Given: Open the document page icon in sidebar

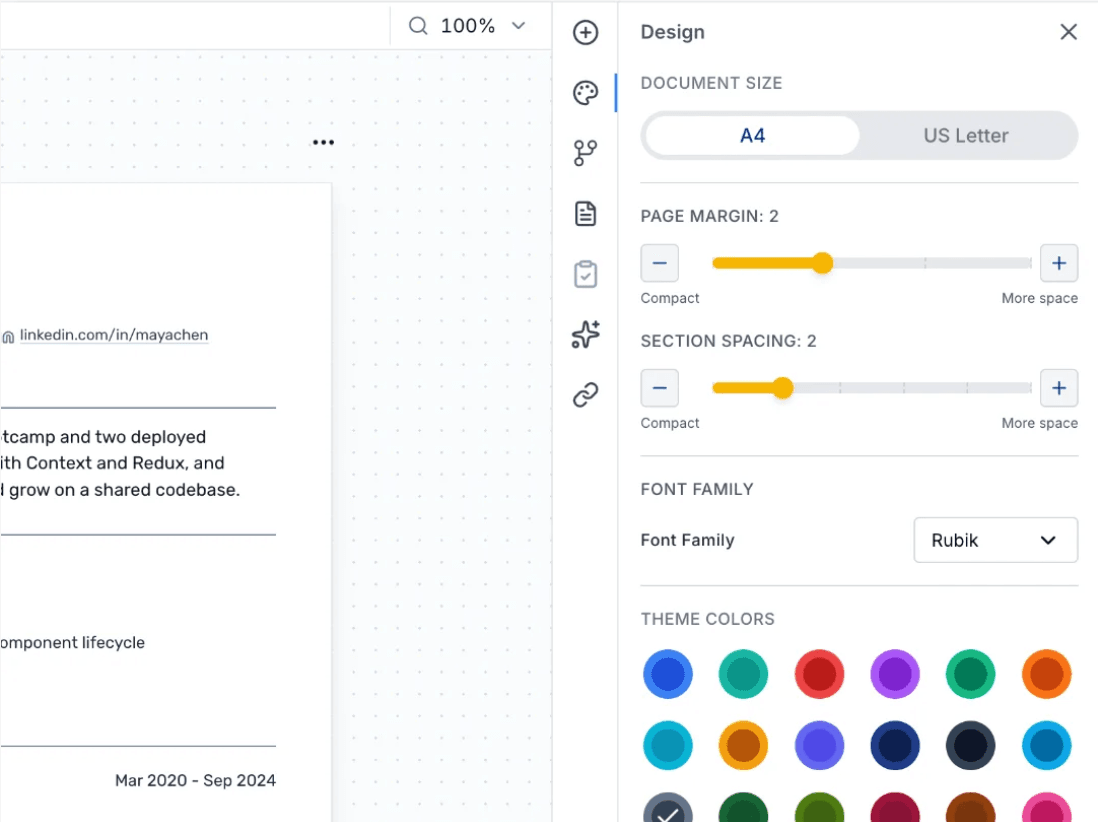Looking at the screenshot, I should click(x=585, y=214).
